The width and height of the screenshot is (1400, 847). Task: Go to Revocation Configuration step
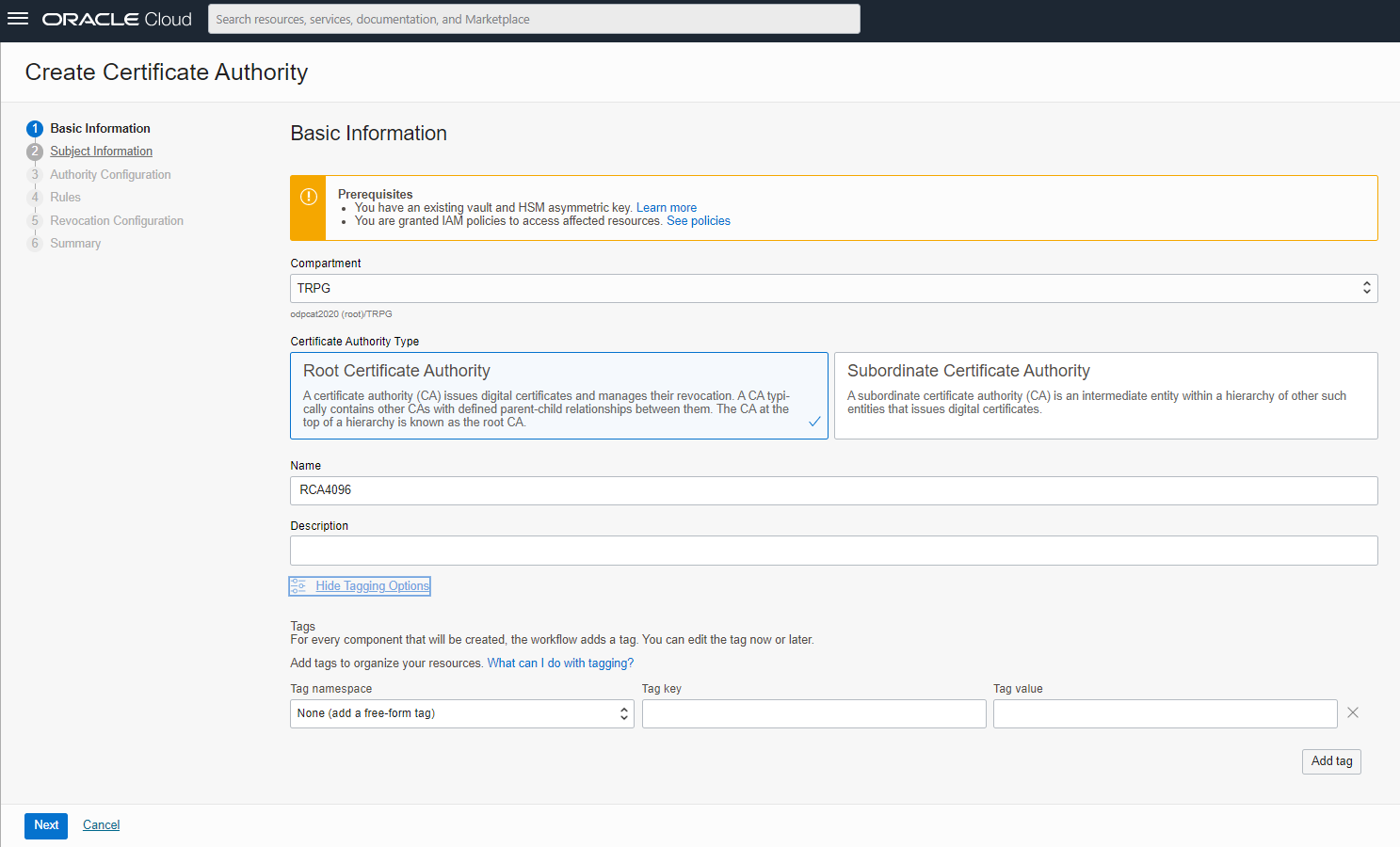117,220
